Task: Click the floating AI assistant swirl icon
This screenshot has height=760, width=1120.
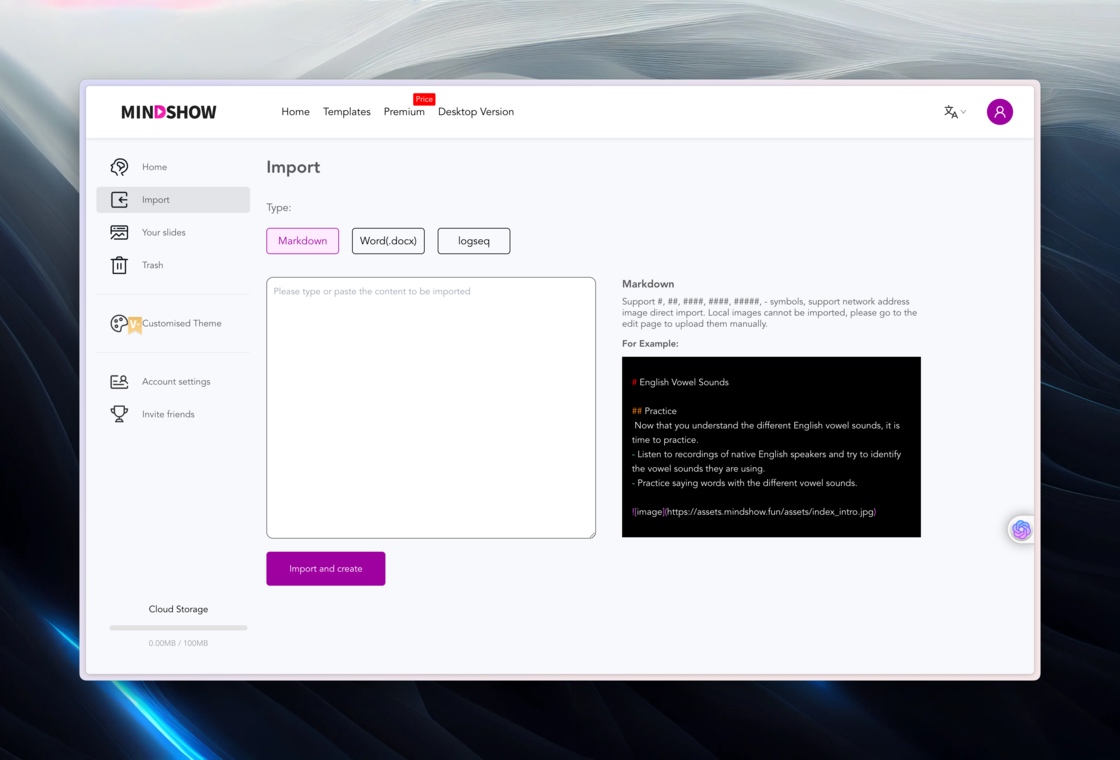Action: [x=1021, y=529]
